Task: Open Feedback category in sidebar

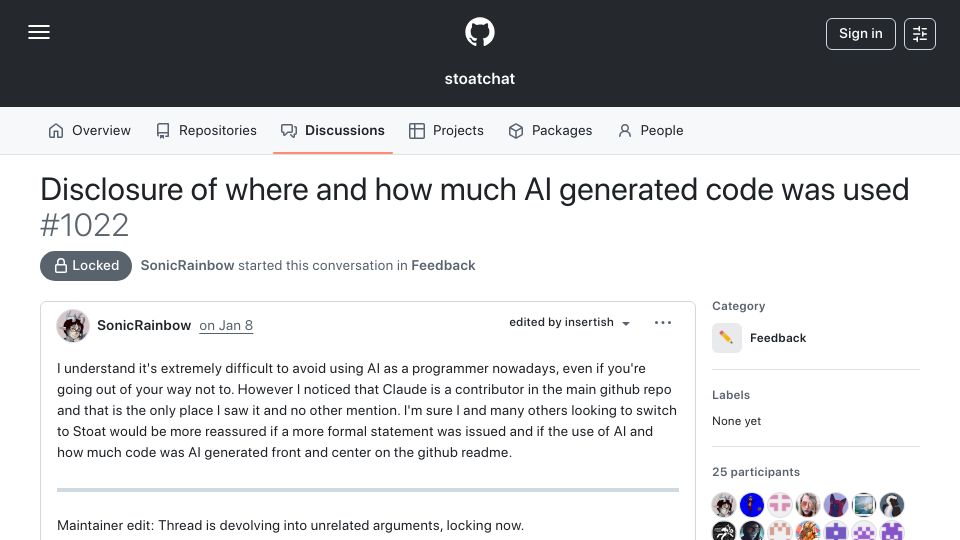Action: coord(778,338)
